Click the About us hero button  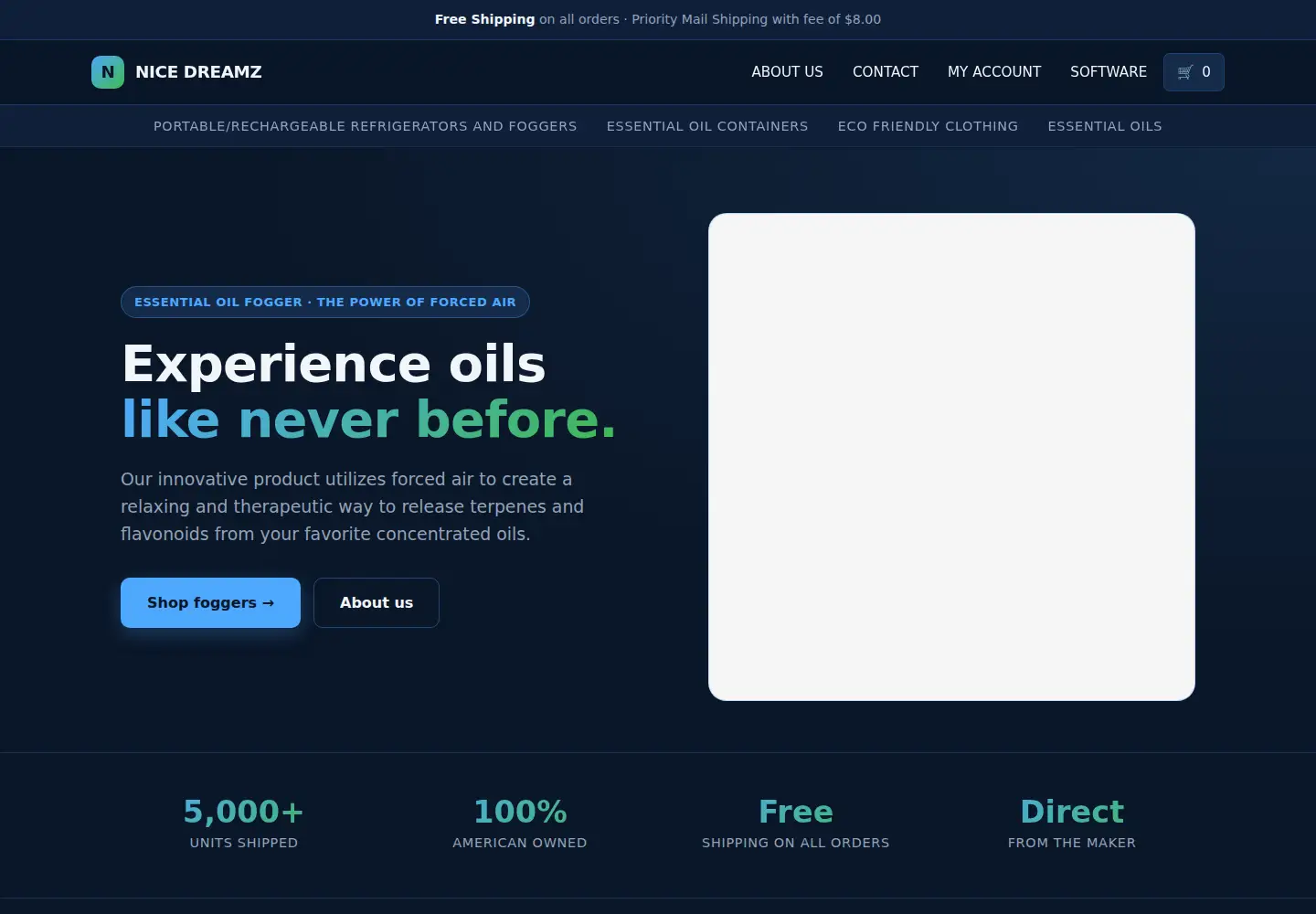377,602
